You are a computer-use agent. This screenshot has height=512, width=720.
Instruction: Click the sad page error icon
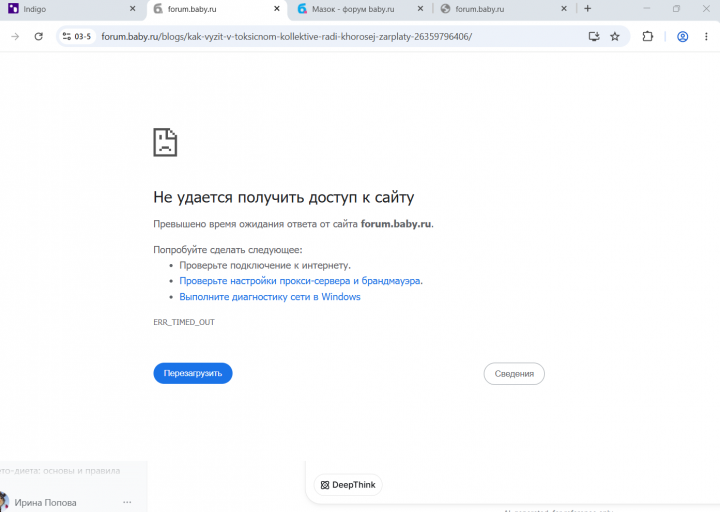165,142
